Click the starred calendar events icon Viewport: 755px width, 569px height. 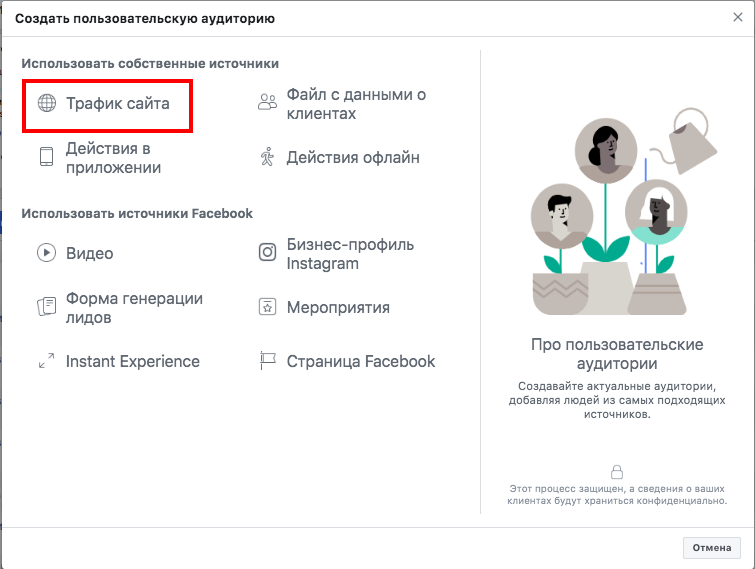click(268, 307)
